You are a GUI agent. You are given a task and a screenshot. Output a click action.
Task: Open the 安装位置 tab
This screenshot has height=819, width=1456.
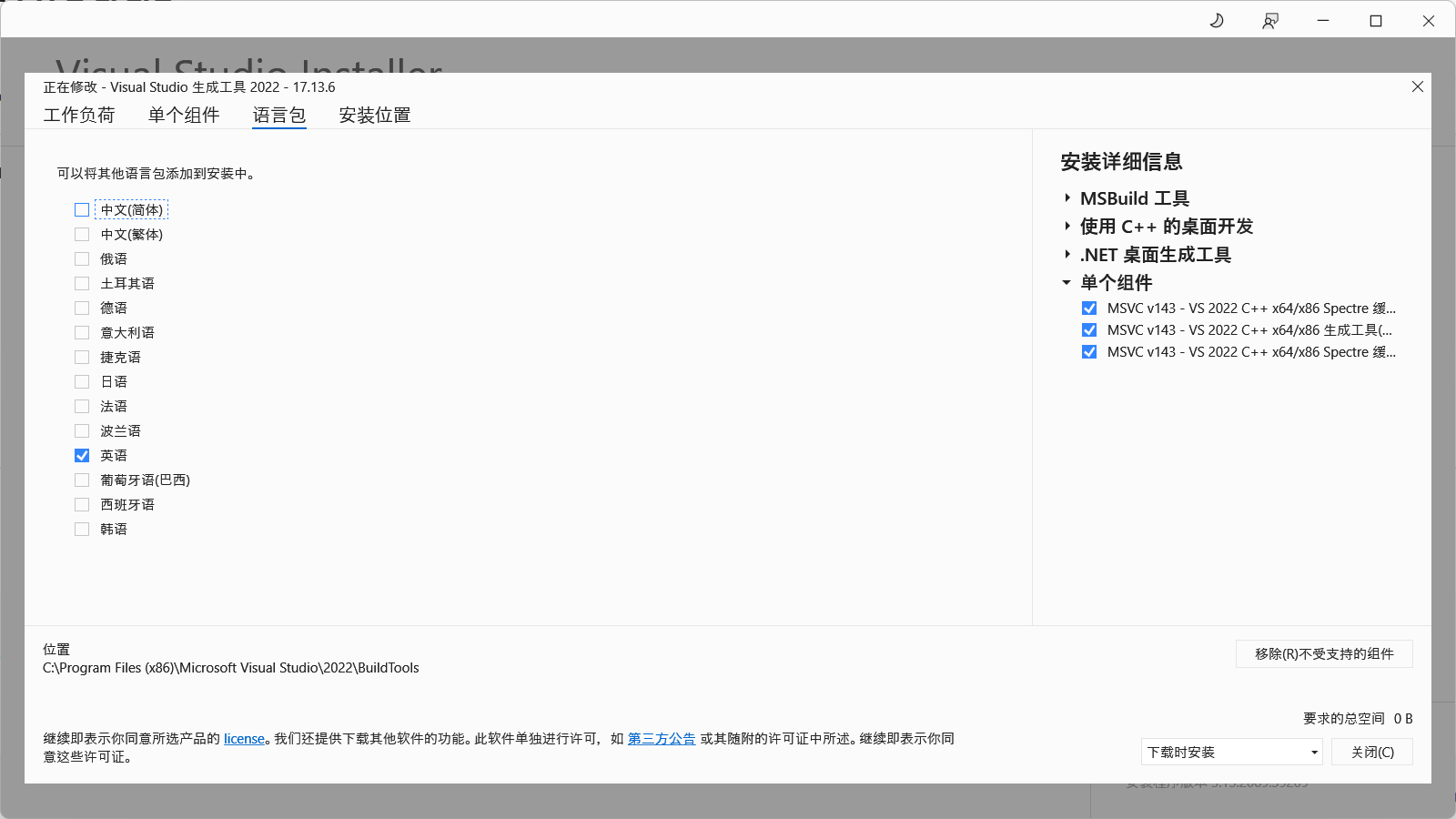pyautogui.click(x=375, y=116)
